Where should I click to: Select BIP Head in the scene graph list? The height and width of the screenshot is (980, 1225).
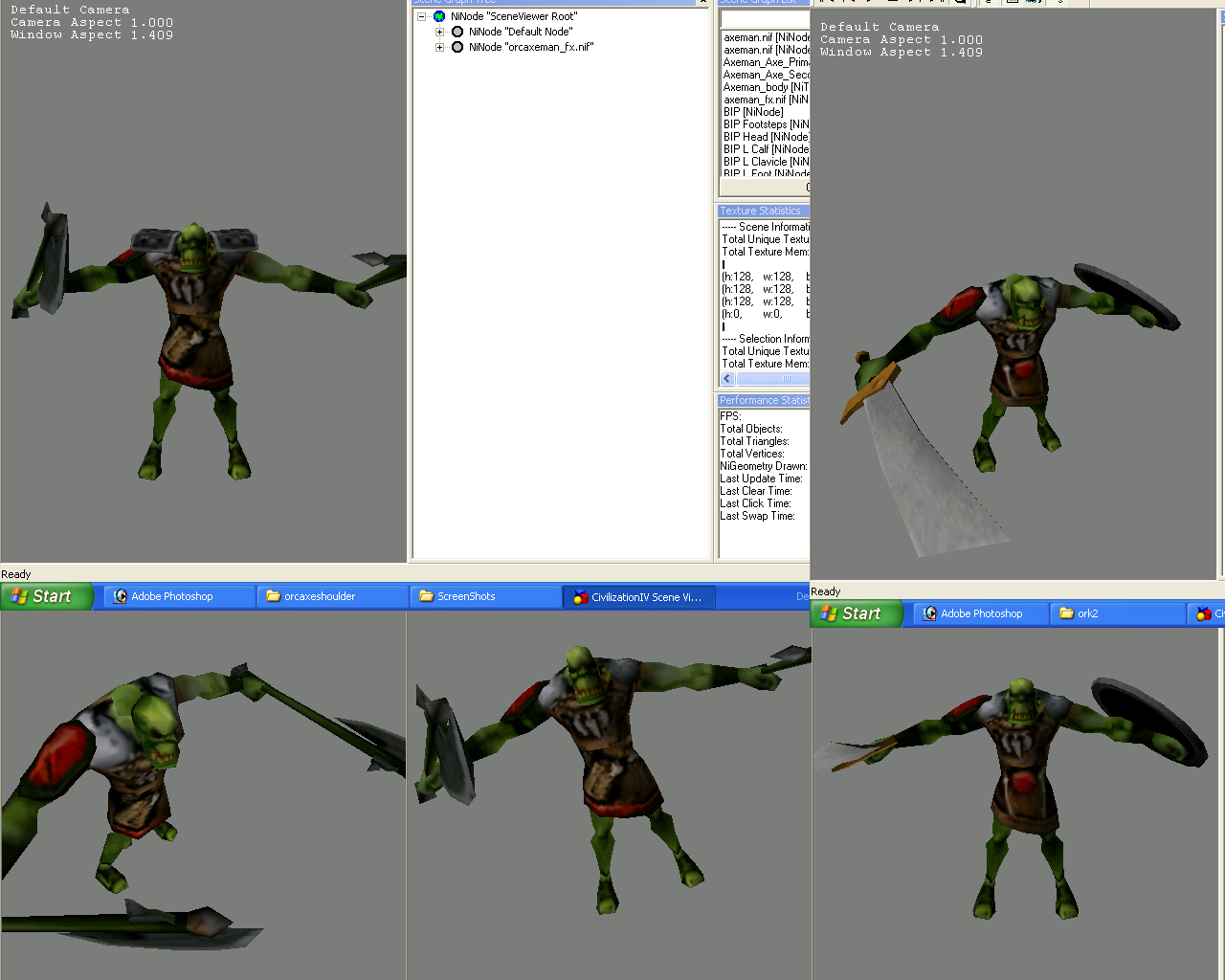(766, 137)
